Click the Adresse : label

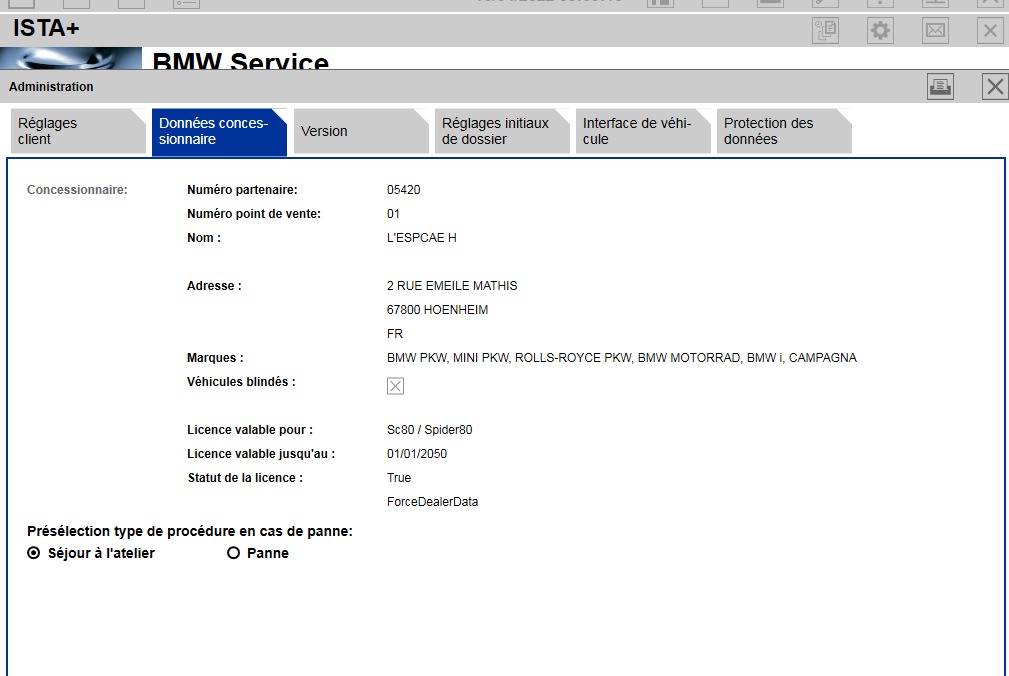[214, 286]
